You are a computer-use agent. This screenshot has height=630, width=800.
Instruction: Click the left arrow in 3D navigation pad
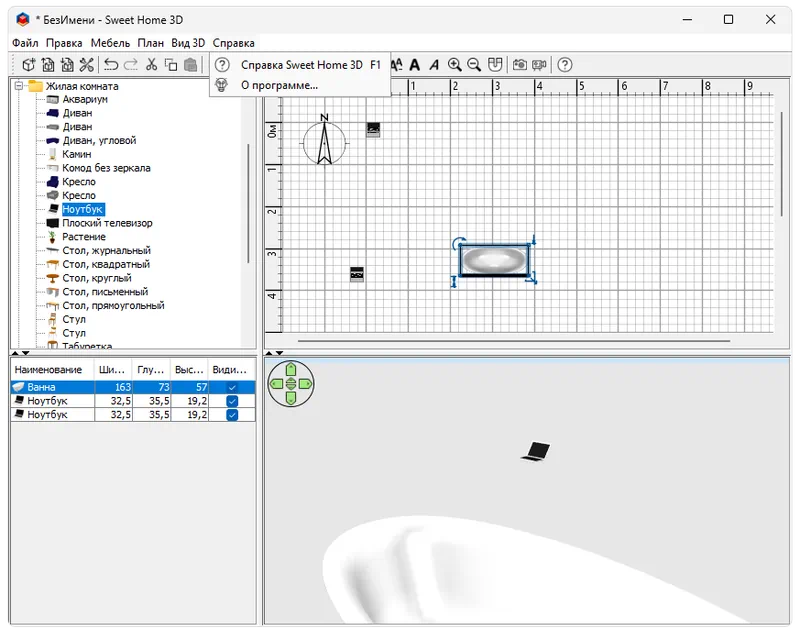[x=276, y=384]
